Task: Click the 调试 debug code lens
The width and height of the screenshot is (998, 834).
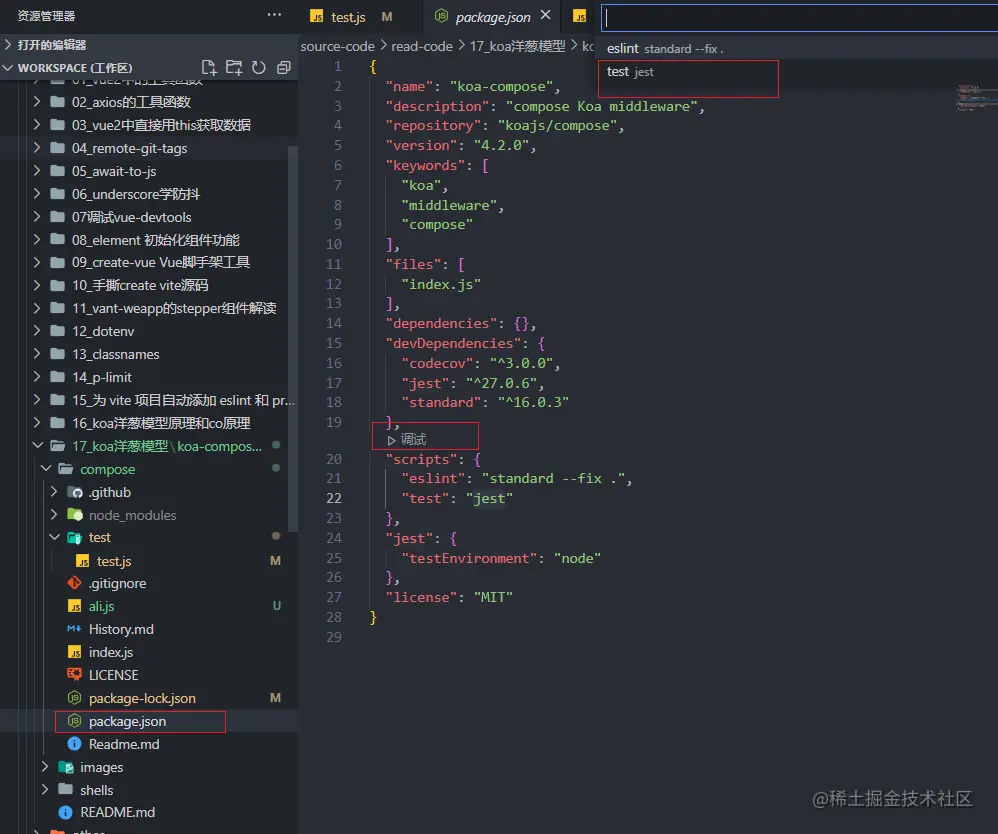Action: (407, 439)
